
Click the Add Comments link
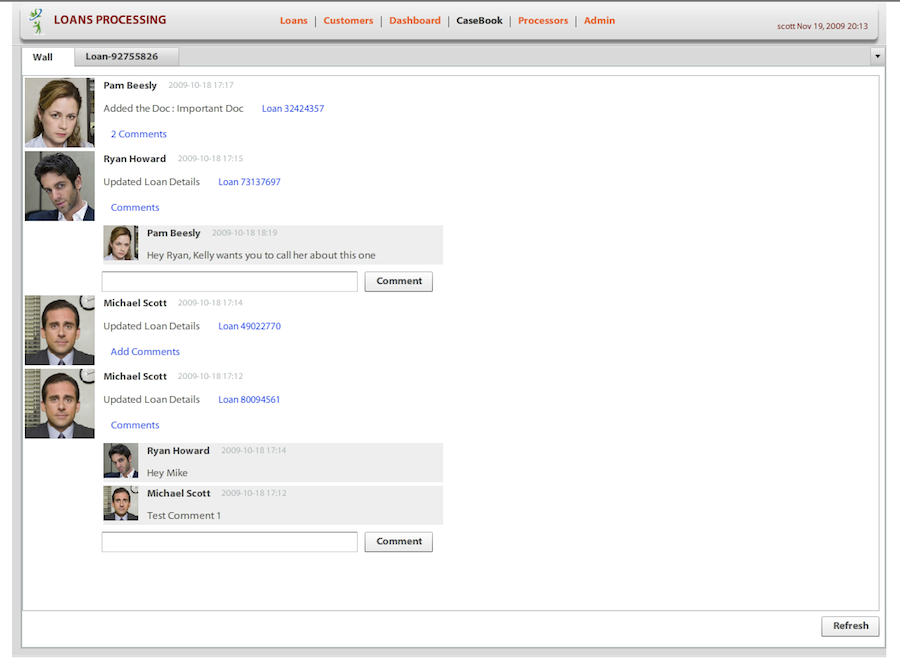coord(145,351)
